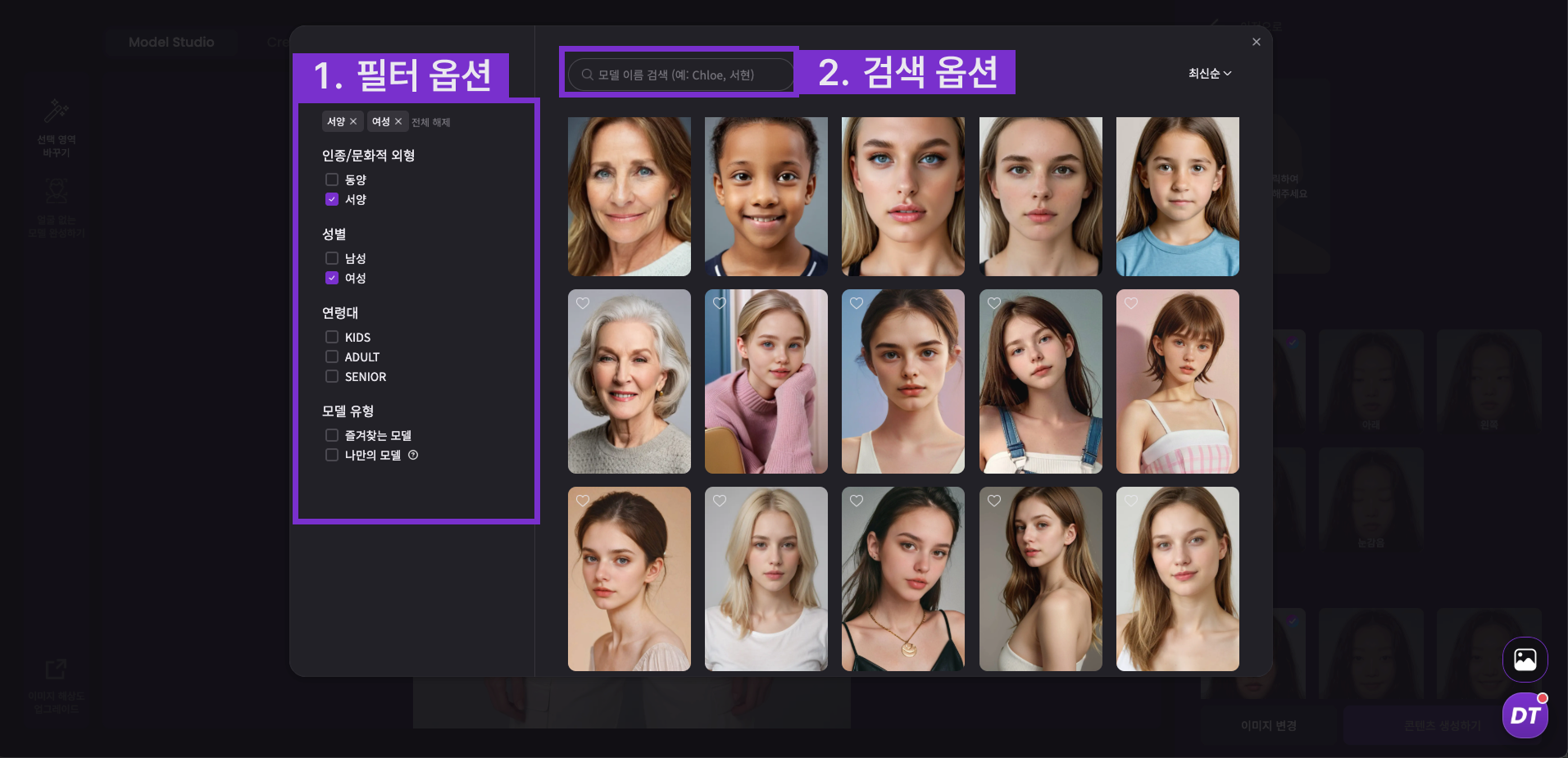
Task: Select the 선택 영역 바꾸기 magic wand tool
Action: 57,128
